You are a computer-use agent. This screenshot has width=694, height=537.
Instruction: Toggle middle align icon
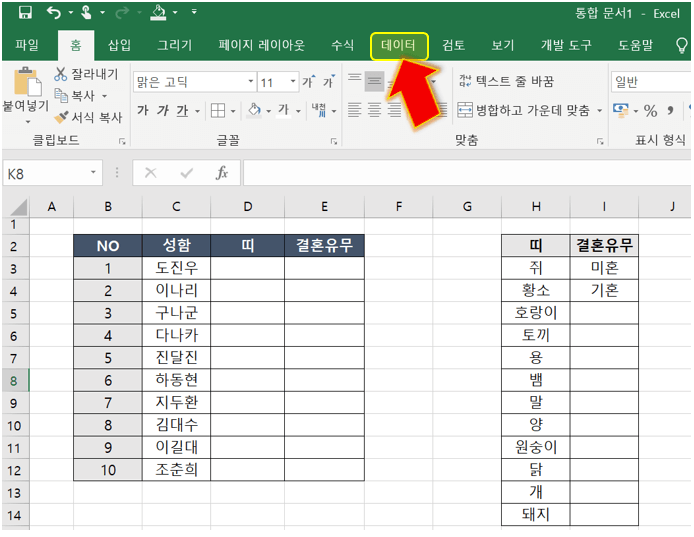coord(374,81)
